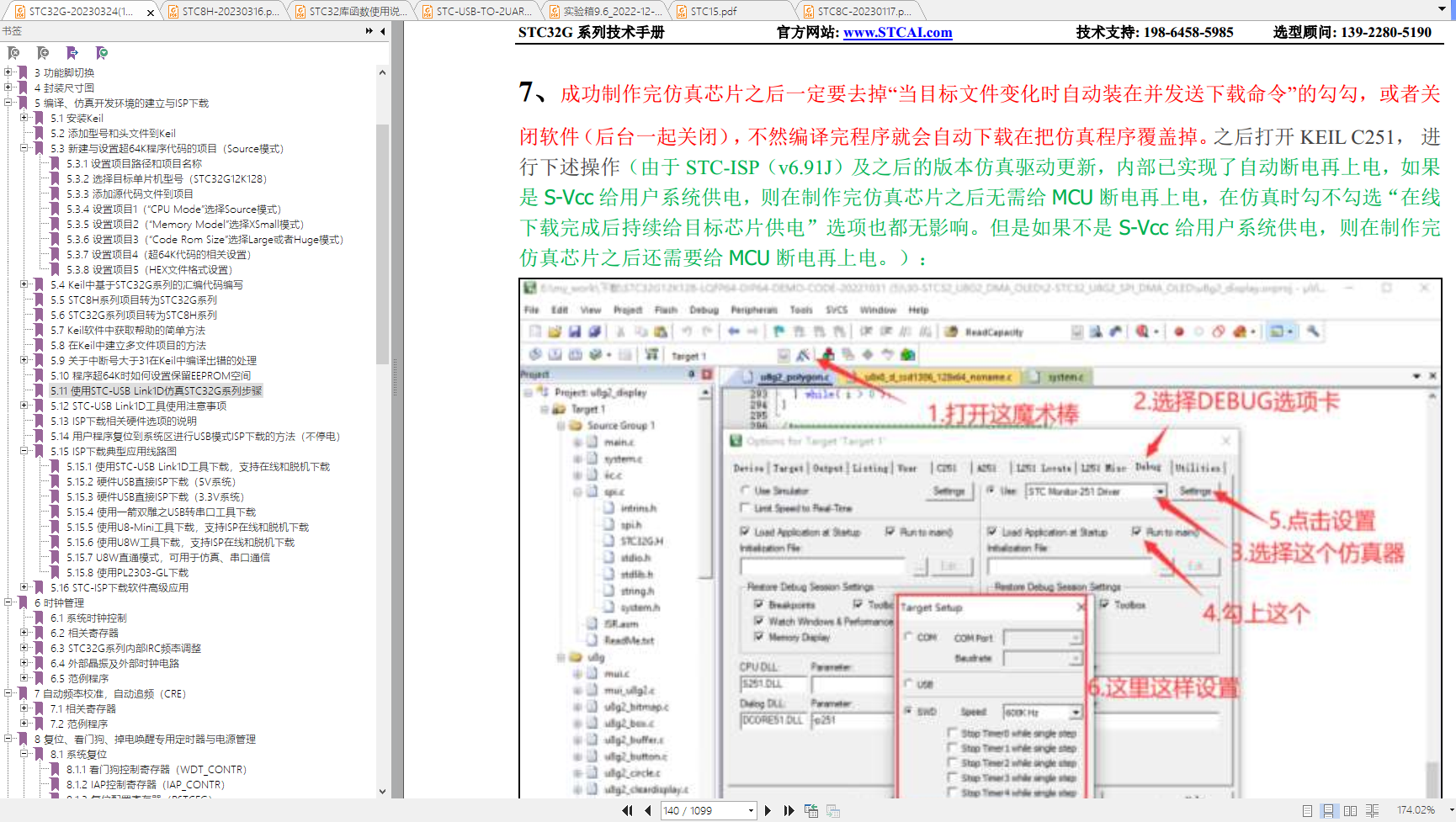Open bookmark '5.3.3 添加源代码文件到项目'
The width and height of the screenshot is (1456, 822).
(x=130, y=194)
